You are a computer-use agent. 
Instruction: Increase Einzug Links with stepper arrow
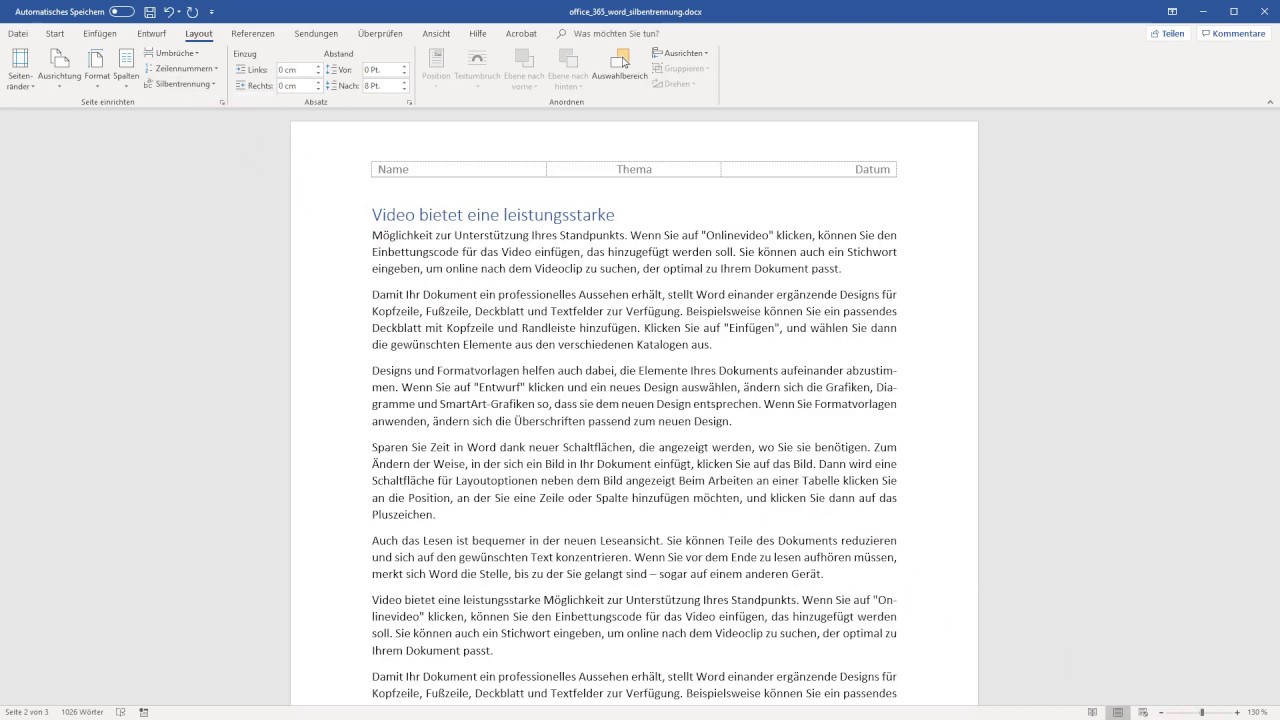point(319,67)
